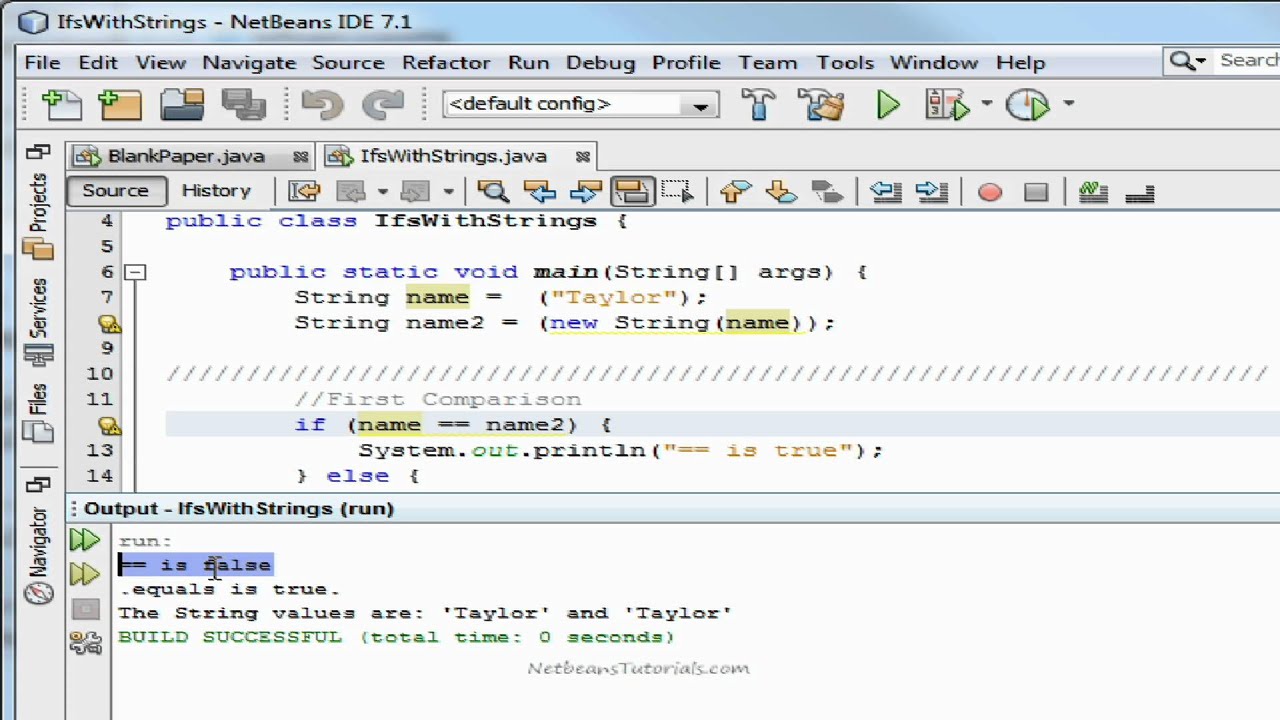Start debugging with Debug Project icon
This screenshot has height=720, width=1280.
948,104
